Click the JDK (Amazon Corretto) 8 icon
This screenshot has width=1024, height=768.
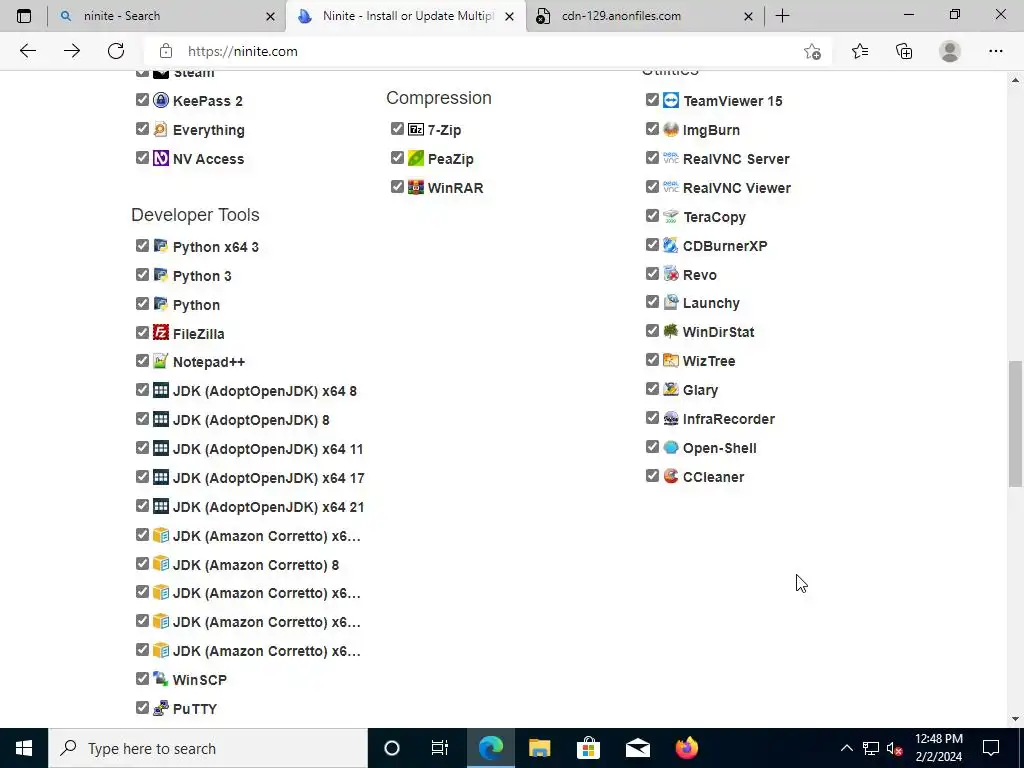point(161,564)
